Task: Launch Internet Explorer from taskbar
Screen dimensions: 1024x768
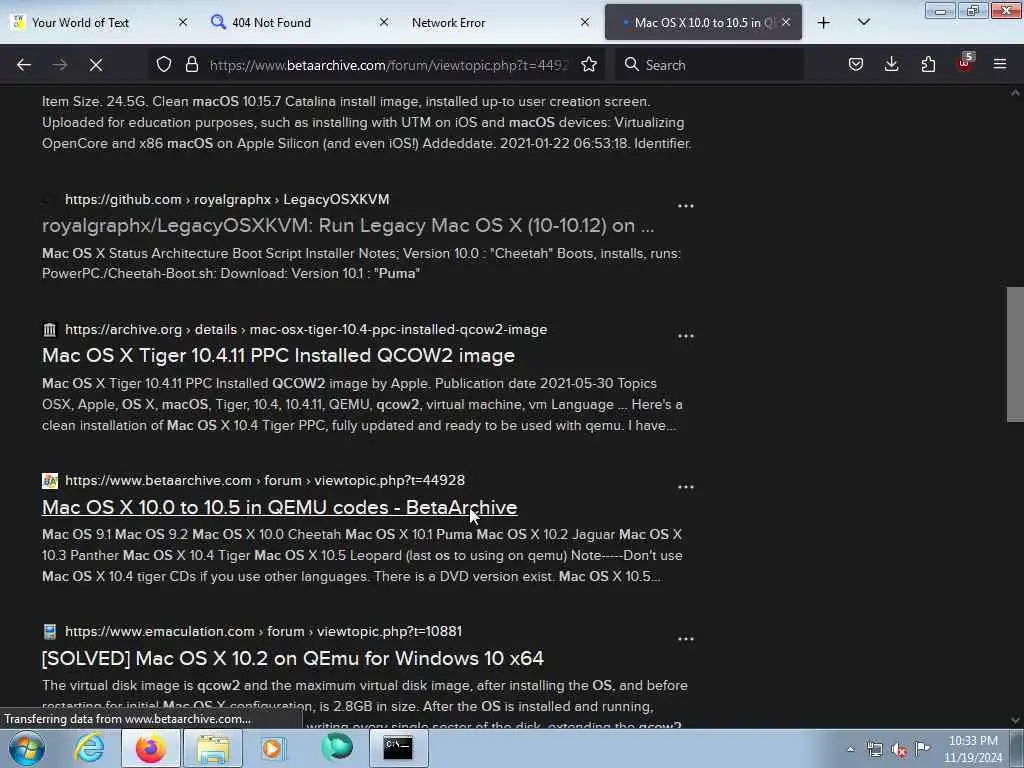Action: 89,748
